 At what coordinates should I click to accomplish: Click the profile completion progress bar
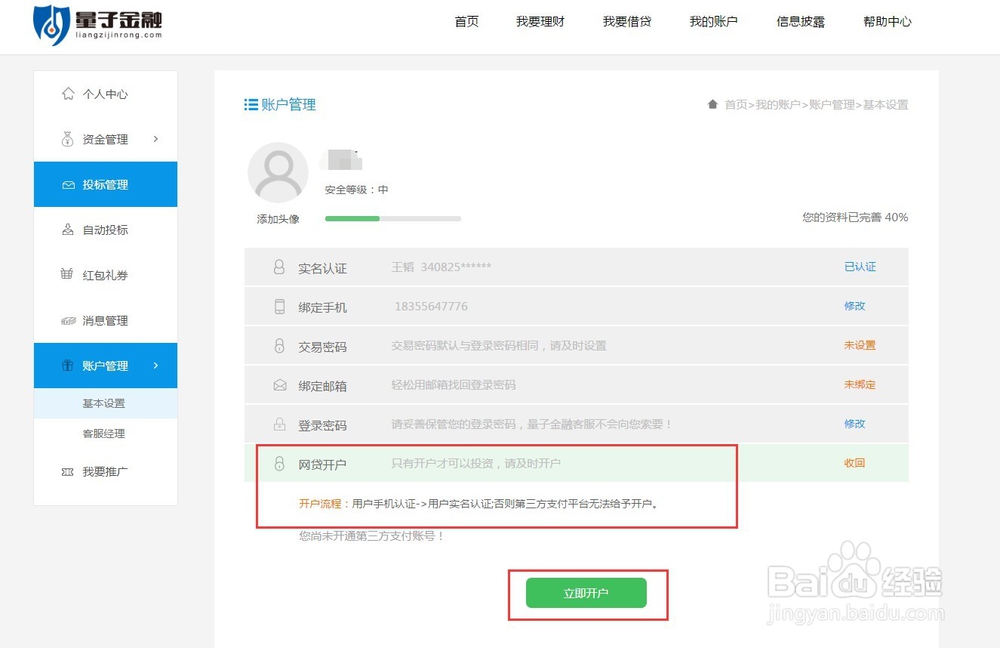point(392,218)
